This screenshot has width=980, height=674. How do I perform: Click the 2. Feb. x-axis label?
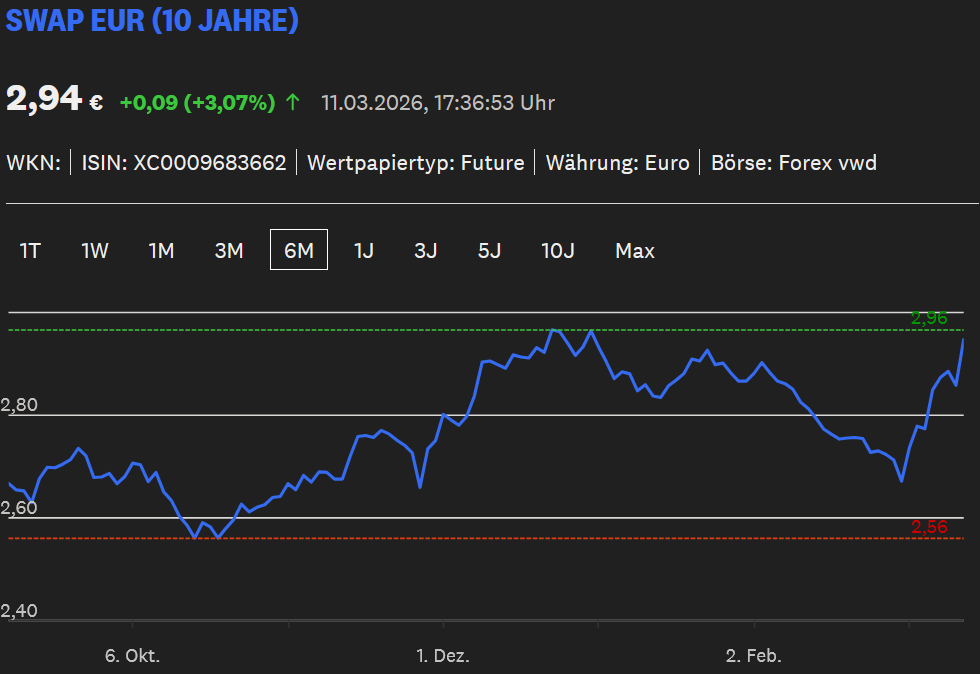(754, 655)
